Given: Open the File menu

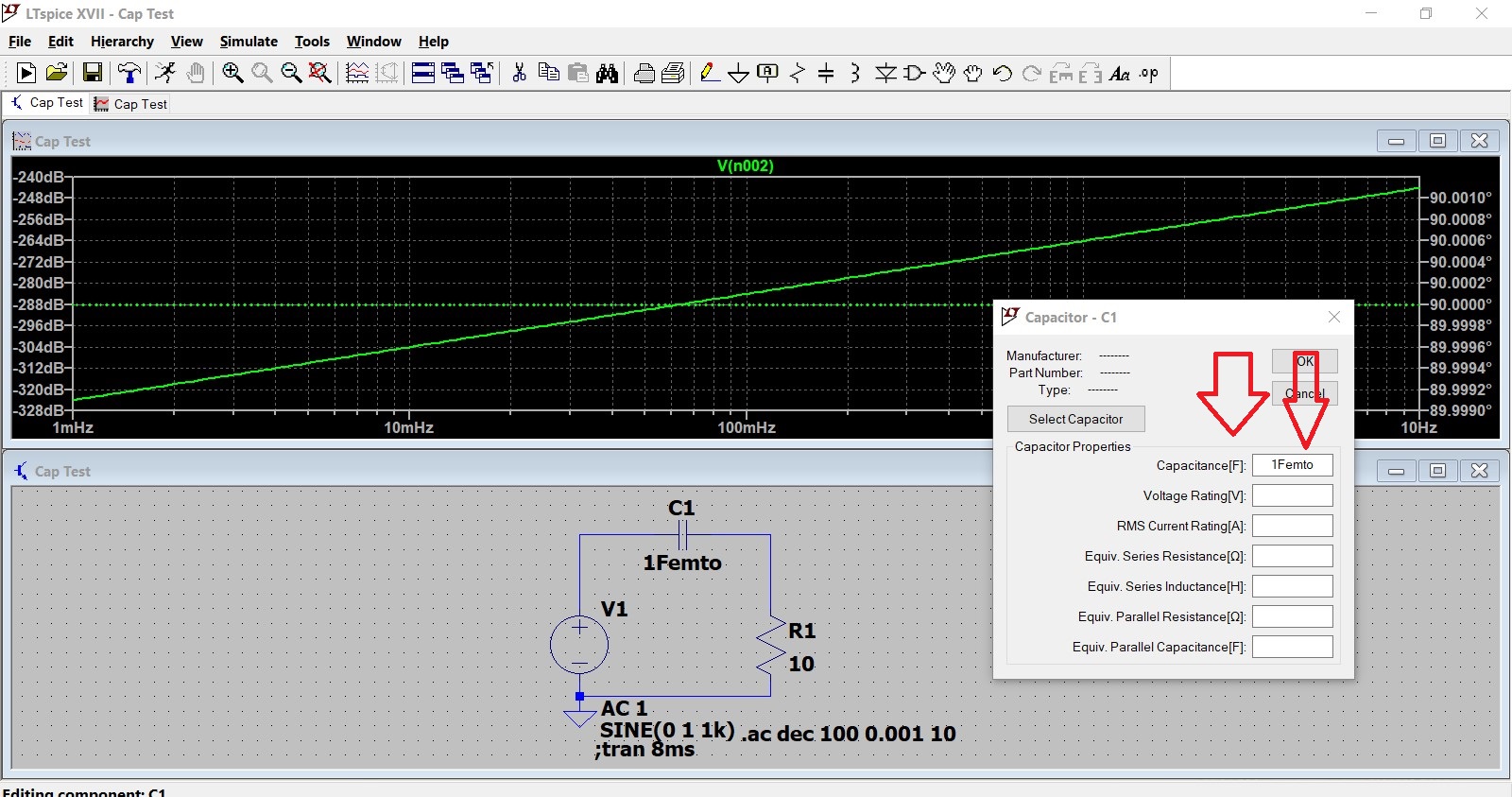Looking at the screenshot, I should (x=20, y=42).
